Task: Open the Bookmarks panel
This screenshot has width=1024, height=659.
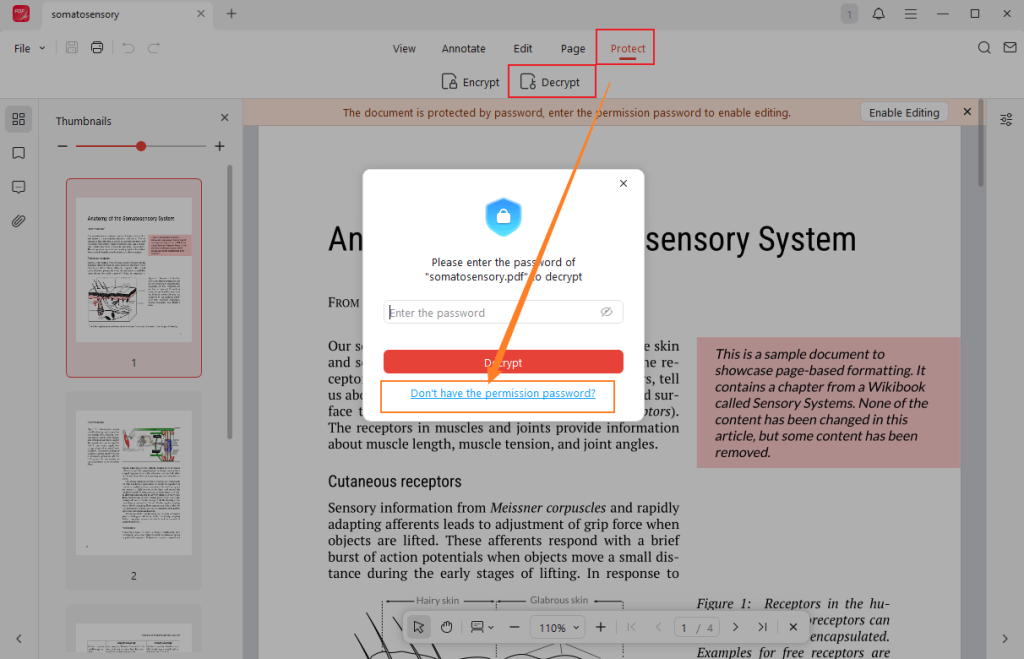Action: click(x=18, y=153)
